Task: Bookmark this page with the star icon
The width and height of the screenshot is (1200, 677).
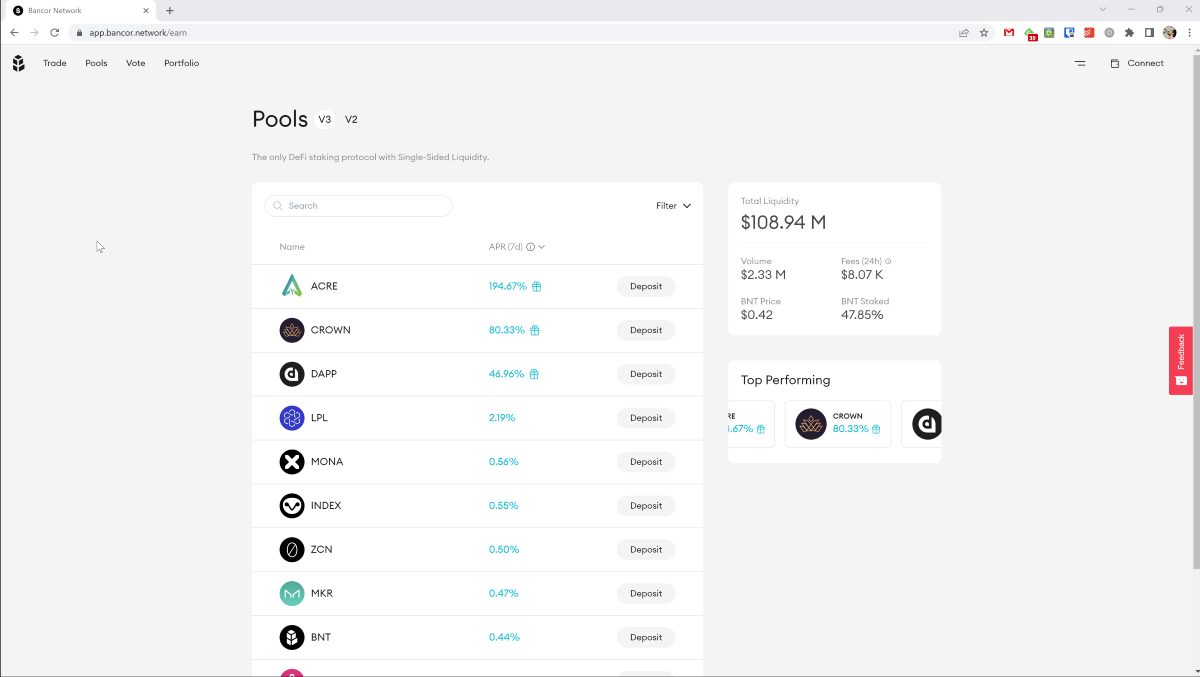Action: [x=984, y=33]
